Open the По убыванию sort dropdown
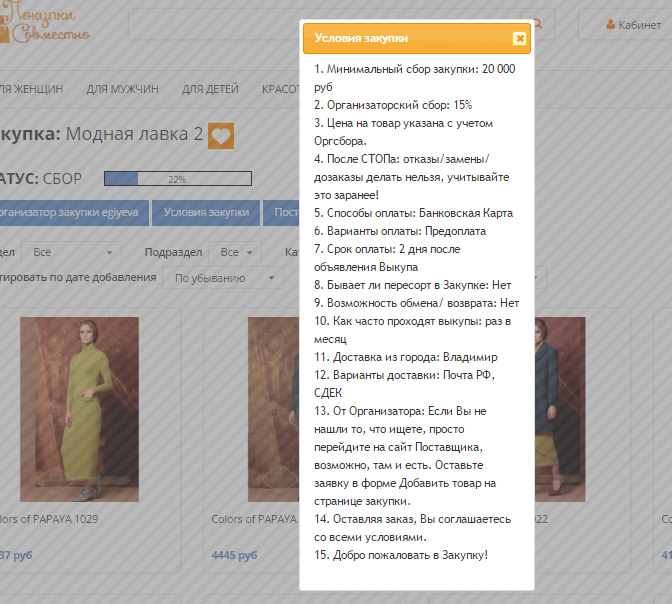 click(223, 278)
